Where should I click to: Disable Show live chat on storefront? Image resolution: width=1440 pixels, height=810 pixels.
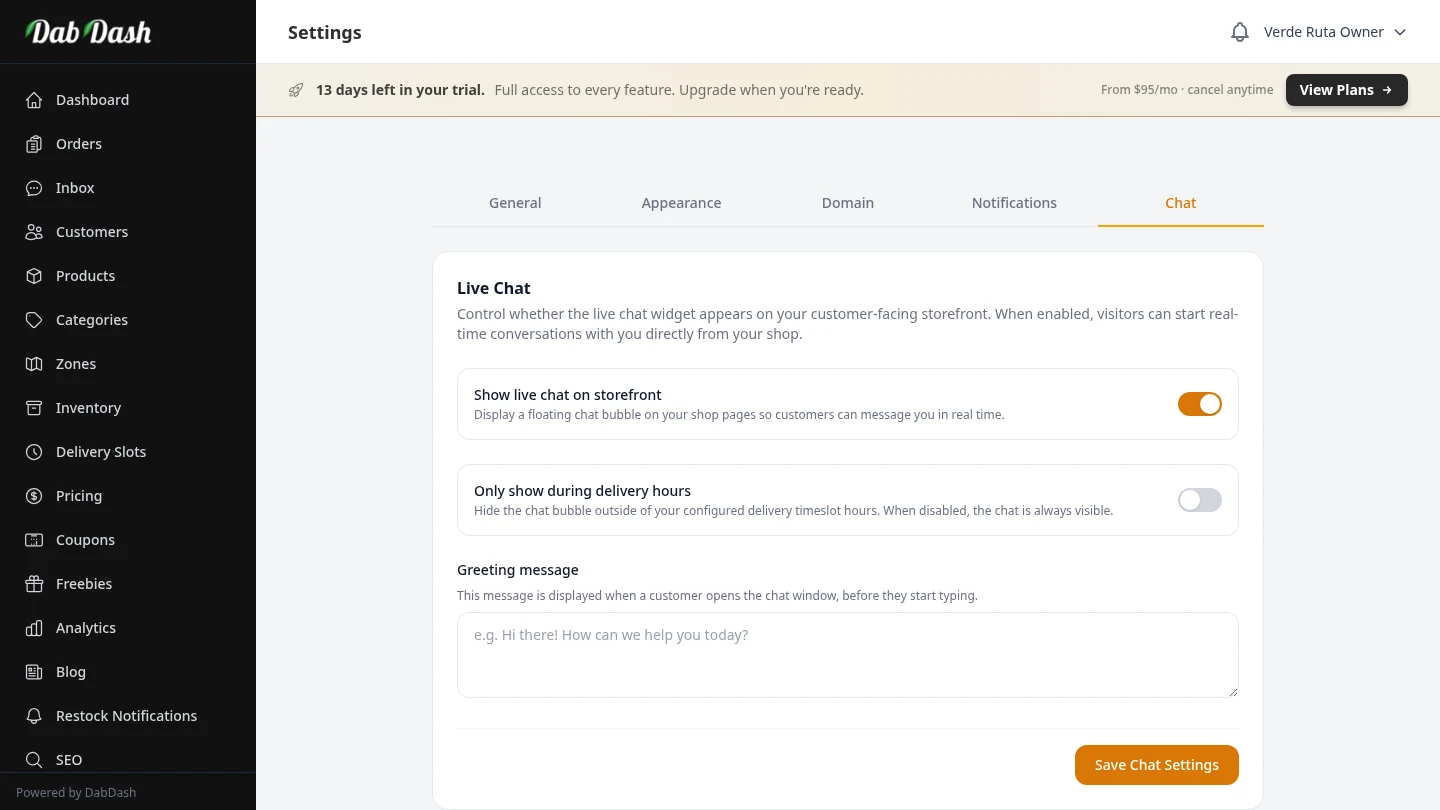tap(1199, 404)
